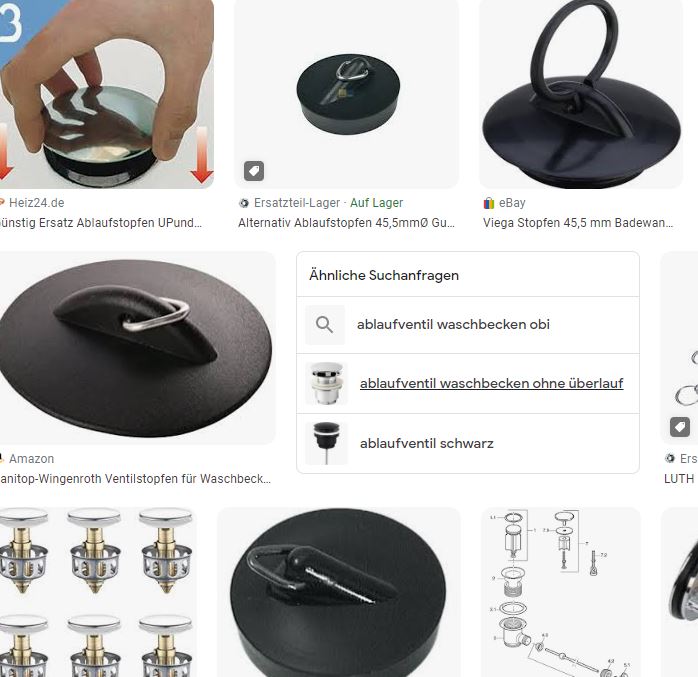Open the exploded drain parts diagram image

(x=561, y=592)
